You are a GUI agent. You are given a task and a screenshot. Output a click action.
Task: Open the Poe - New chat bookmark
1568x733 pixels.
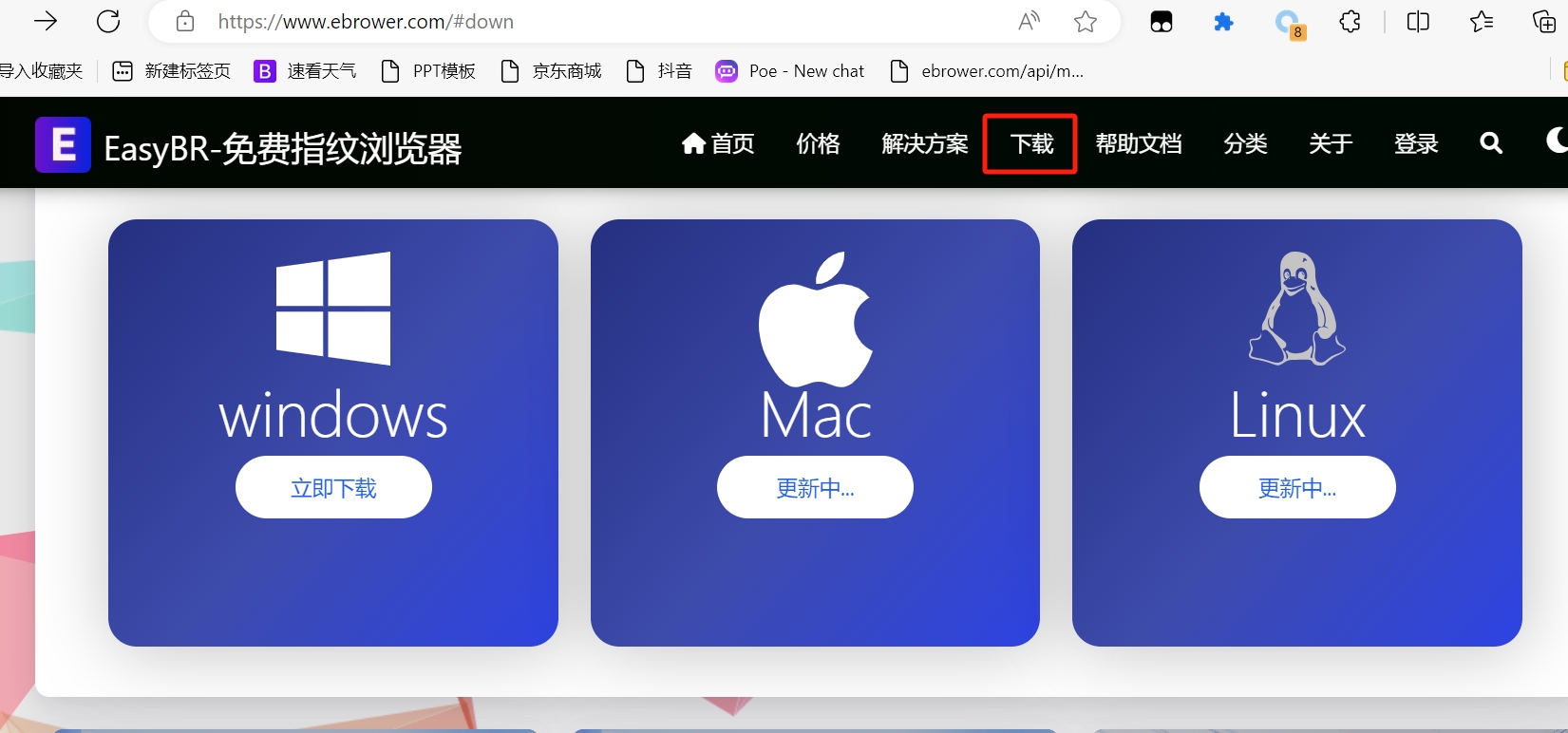[x=790, y=71]
